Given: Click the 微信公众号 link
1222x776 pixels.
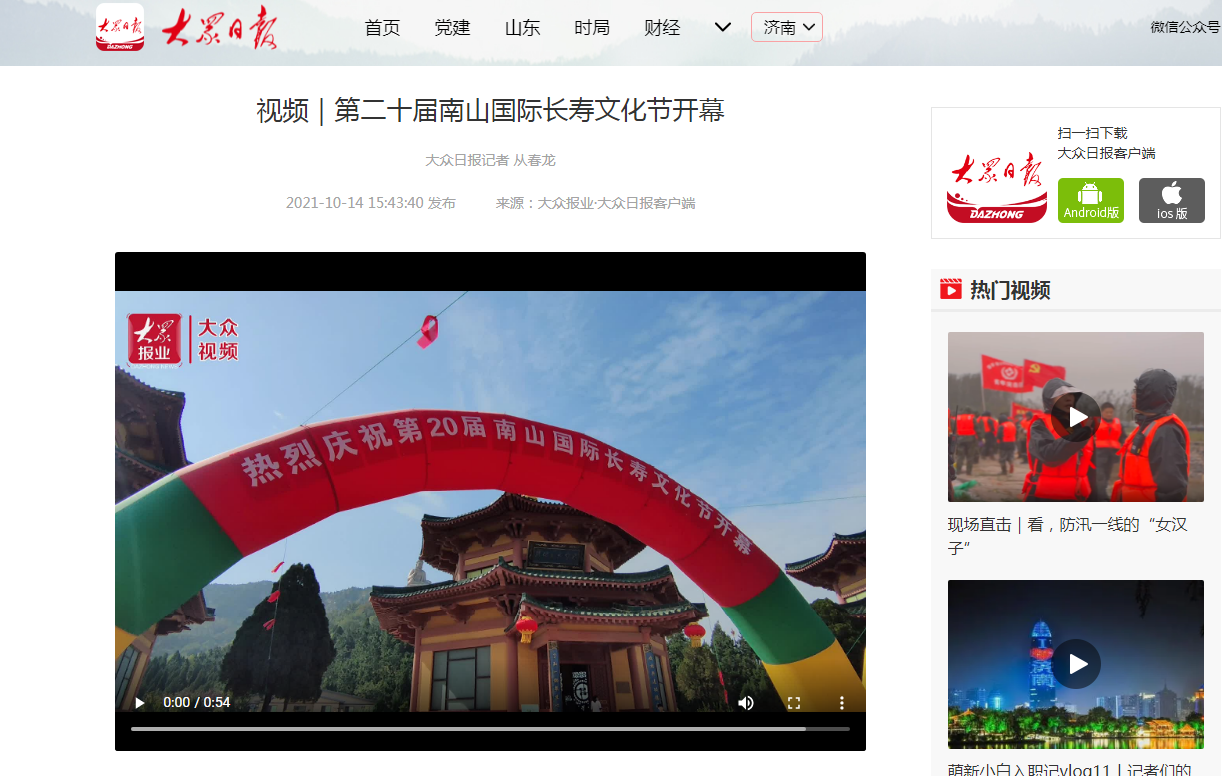Looking at the screenshot, I should [x=1185, y=27].
